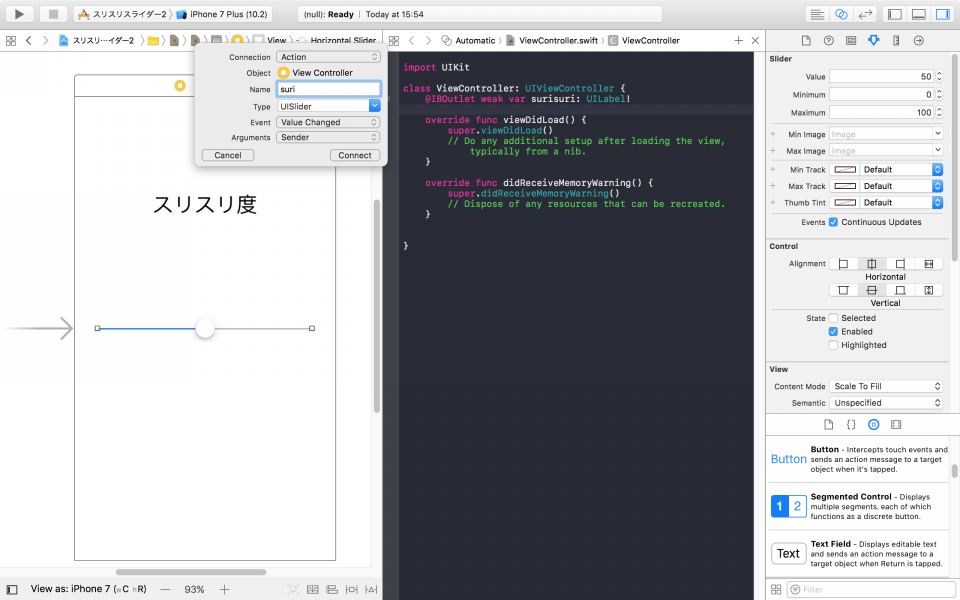The image size is (960, 600).
Task: Open the Attributes inspector
Action: click(x=874, y=40)
